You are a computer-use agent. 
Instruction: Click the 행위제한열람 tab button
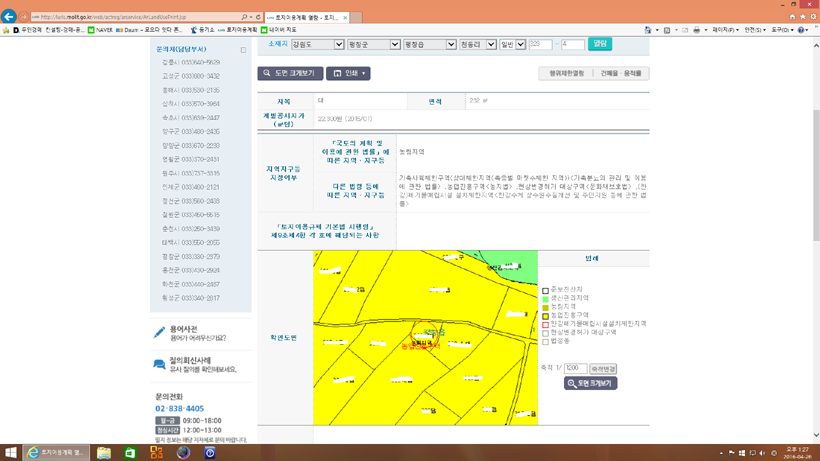pyautogui.click(x=566, y=73)
